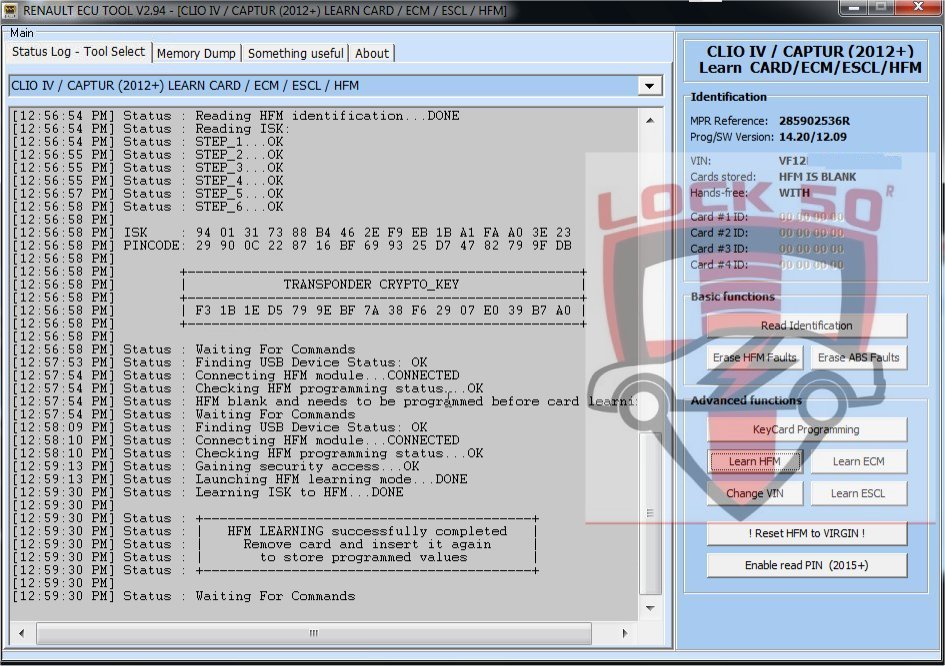Click the application icon in the title bar
This screenshot has width=945, height=666.
[12, 11]
